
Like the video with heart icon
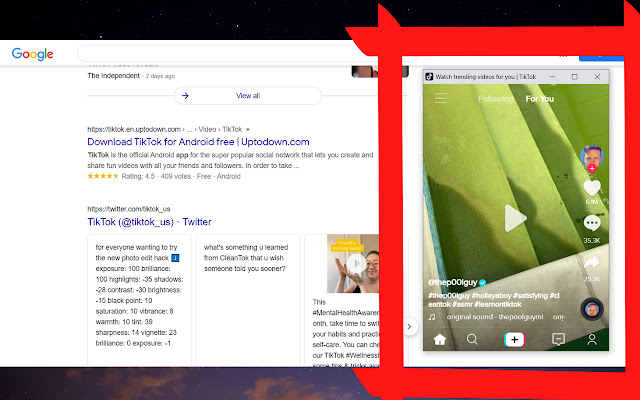(x=592, y=187)
